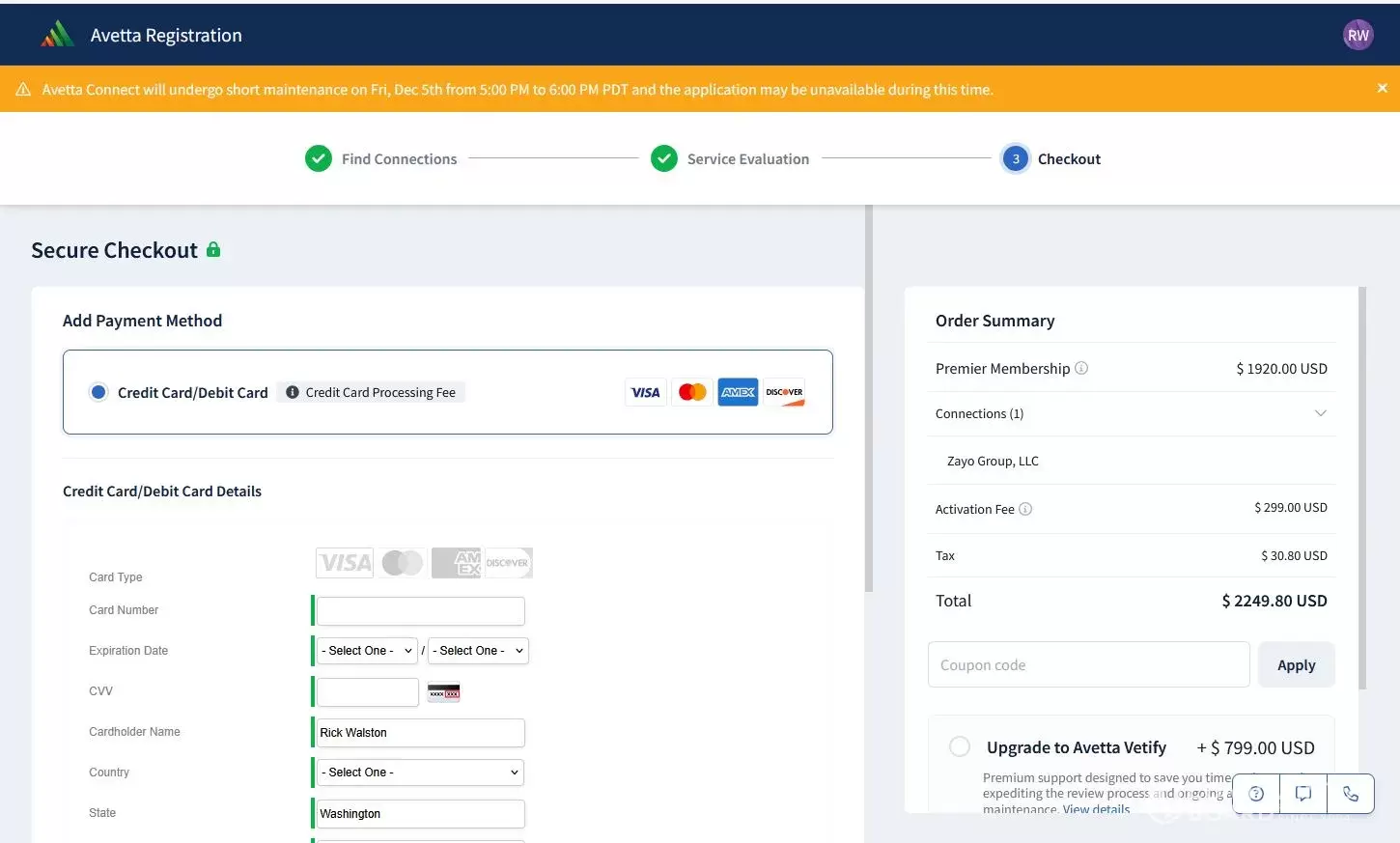Click the CVV card hint icon

point(444,692)
